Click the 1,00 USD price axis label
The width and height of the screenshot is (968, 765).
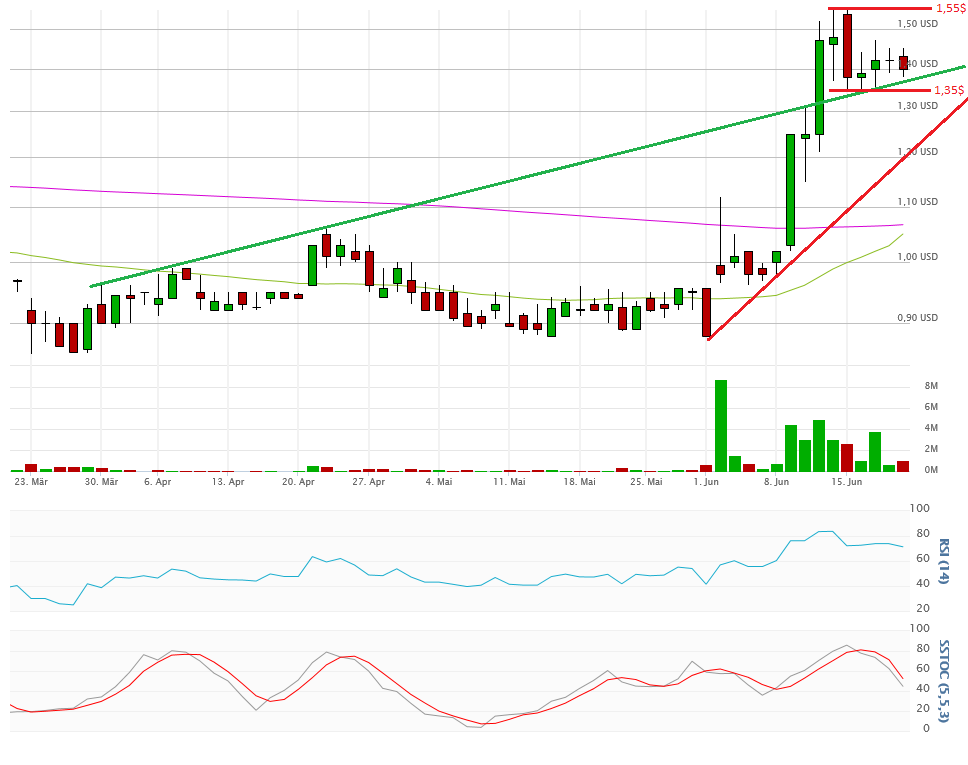(917, 257)
